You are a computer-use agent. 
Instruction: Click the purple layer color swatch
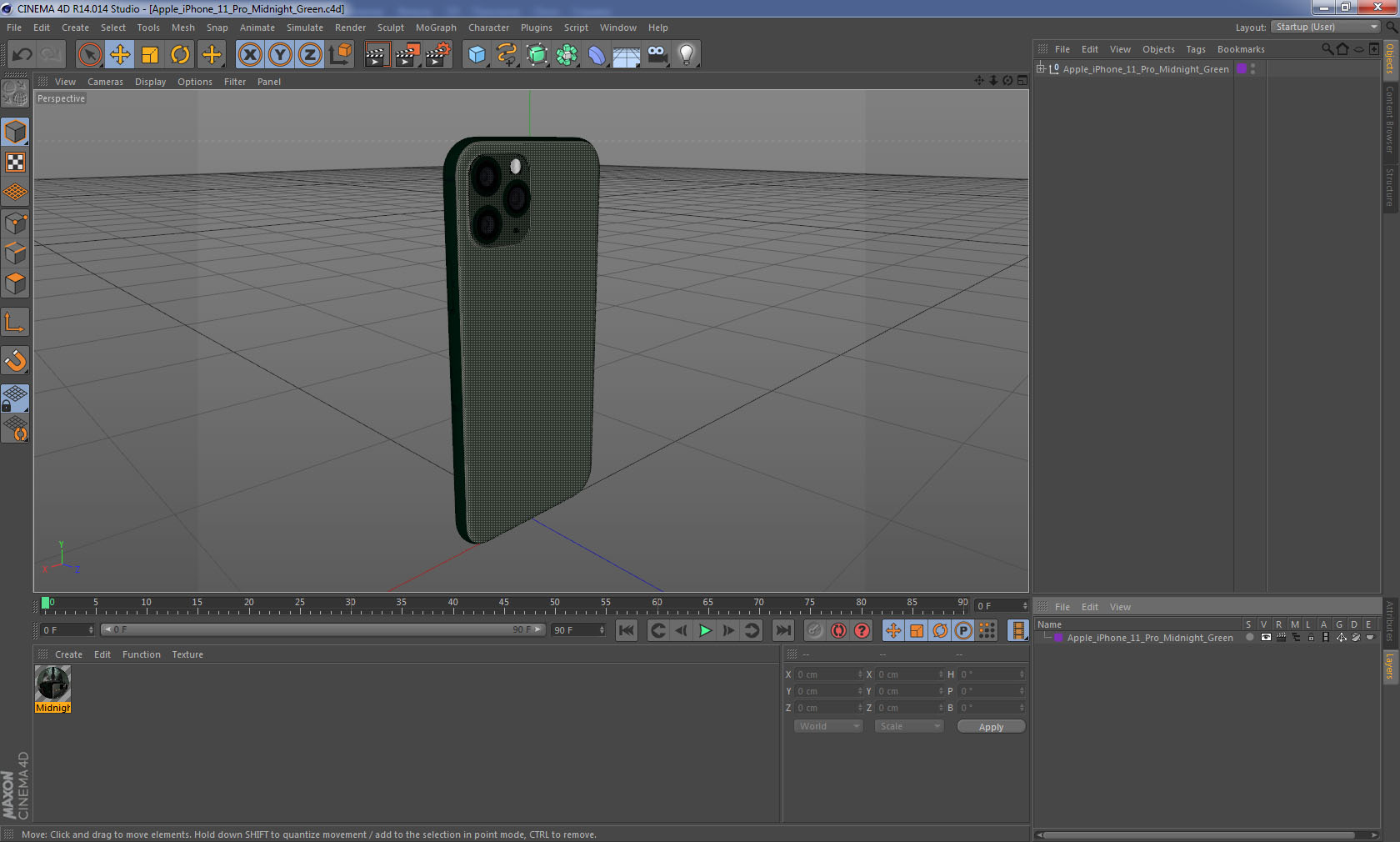[1242, 69]
